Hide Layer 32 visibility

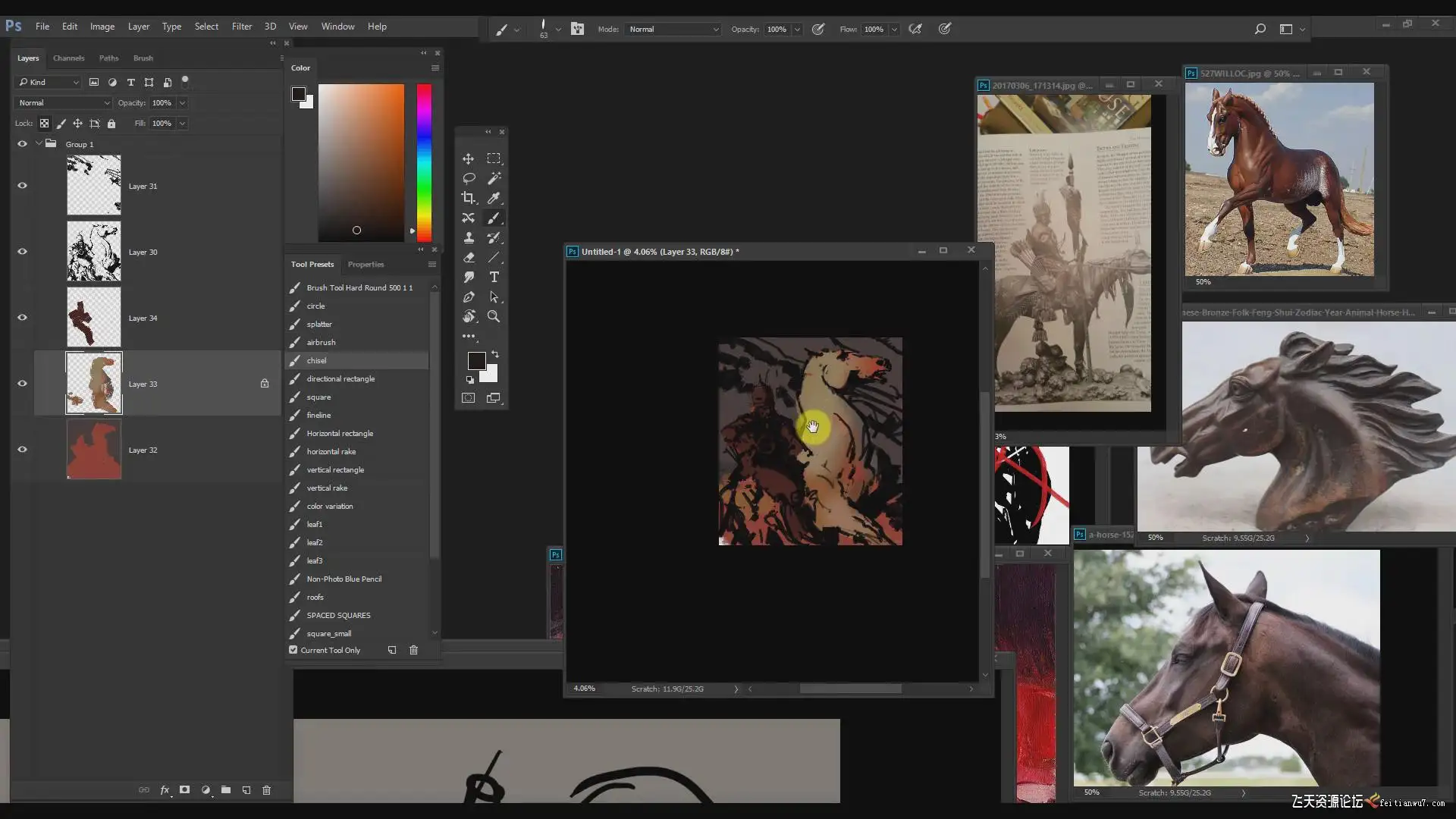(22, 450)
